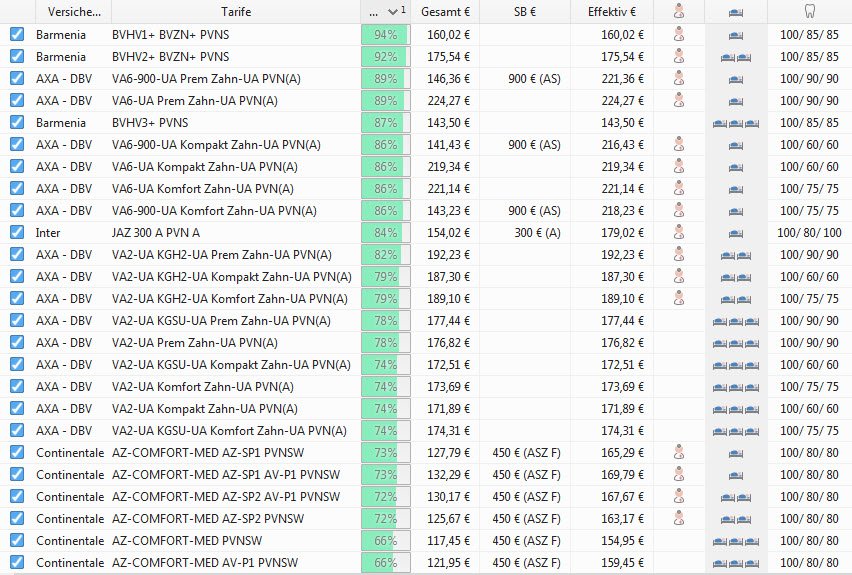Uncheck checkbox for Inter JAZ 300 A

tap(17, 232)
